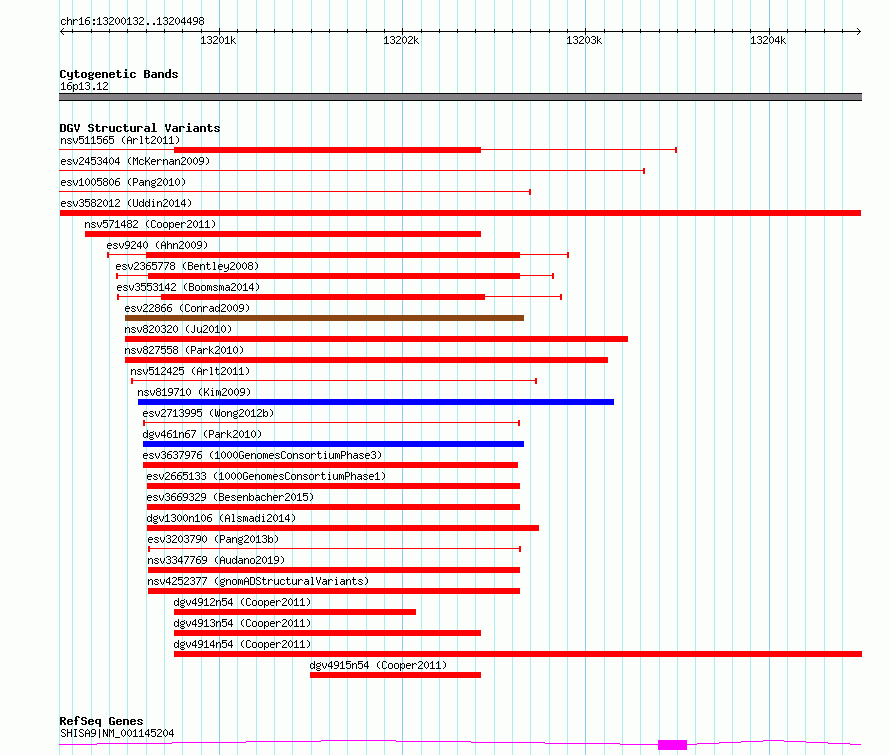This screenshot has height=755, width=890.
Task: Click the 13203k ruler tick label
Action: tap(584, 40)
